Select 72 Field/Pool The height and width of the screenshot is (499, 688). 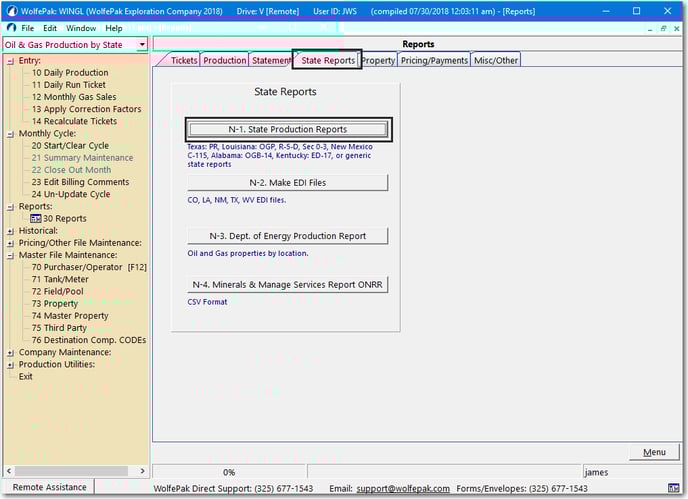[x=57, y=291]
